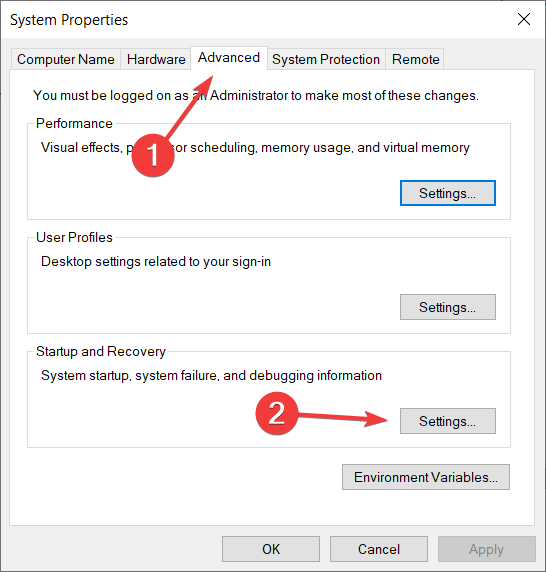546x572 pixels.
Task: Click the greyed-out Apply button
Action: (x=487, y=549)
